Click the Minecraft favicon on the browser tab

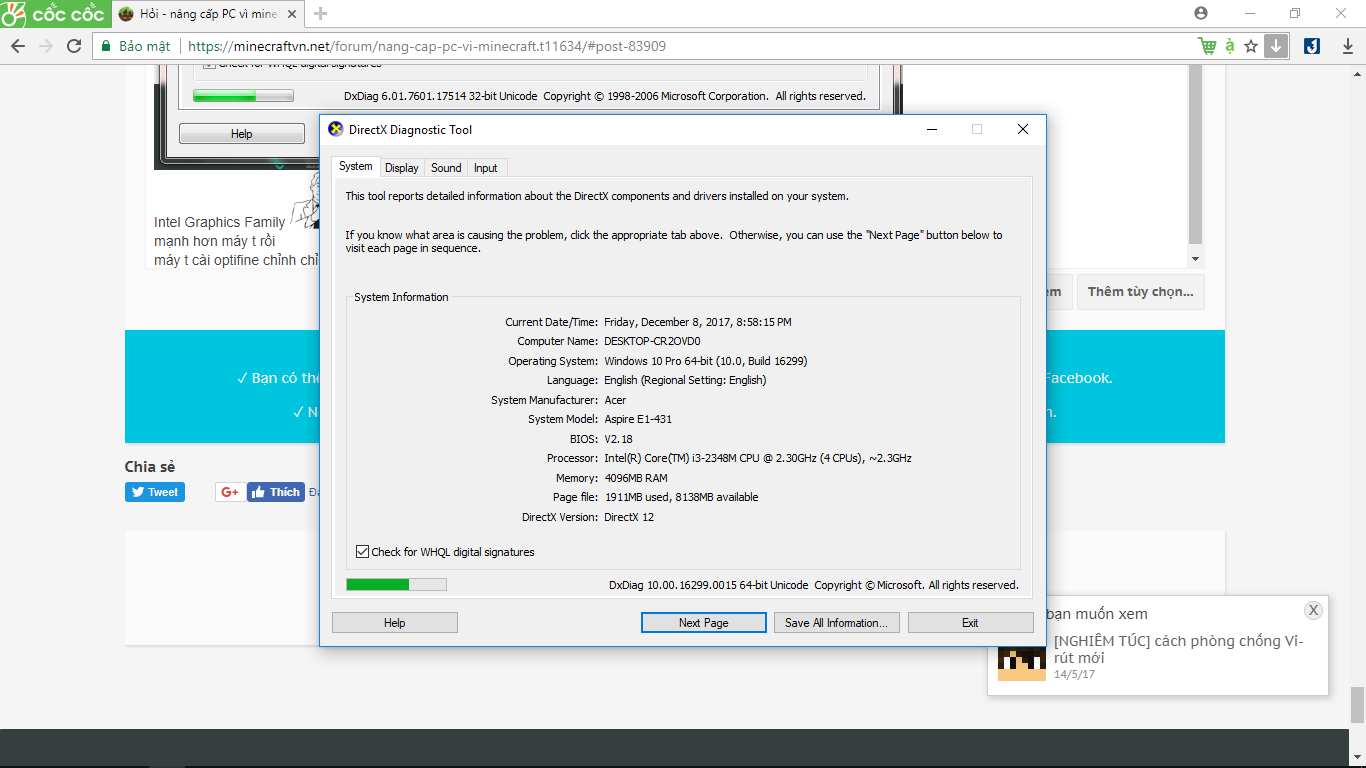coord(126,14)
